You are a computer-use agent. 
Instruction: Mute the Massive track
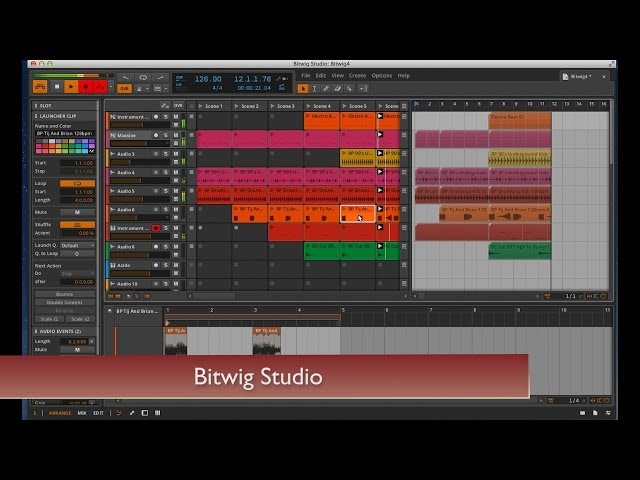point(176,135)
